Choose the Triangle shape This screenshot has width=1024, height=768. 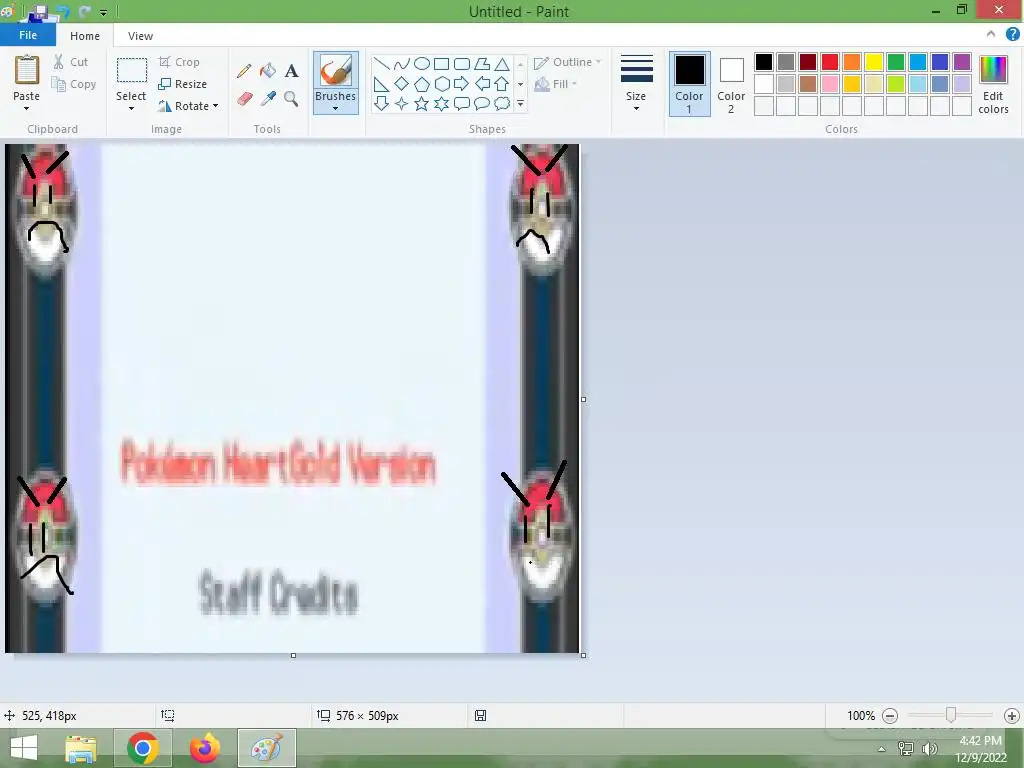click(502, 63)
